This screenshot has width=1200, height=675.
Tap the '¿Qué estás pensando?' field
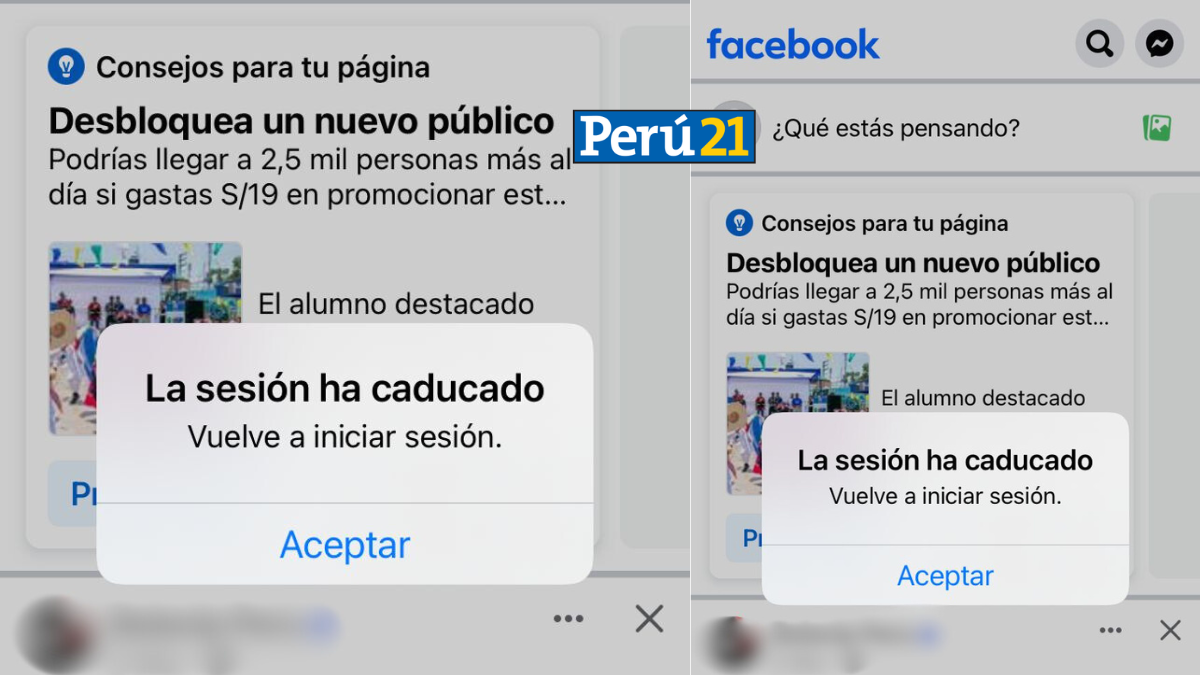pyautogui.click(x=895, y=128)
